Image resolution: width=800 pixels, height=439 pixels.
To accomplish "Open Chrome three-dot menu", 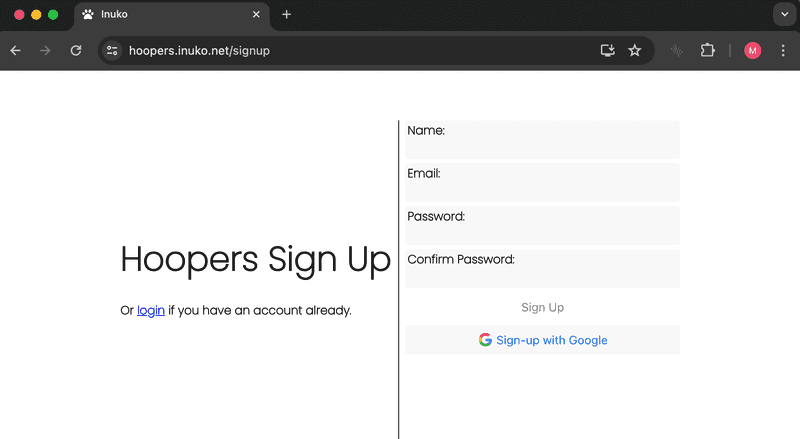I will (x=783, y=51).
